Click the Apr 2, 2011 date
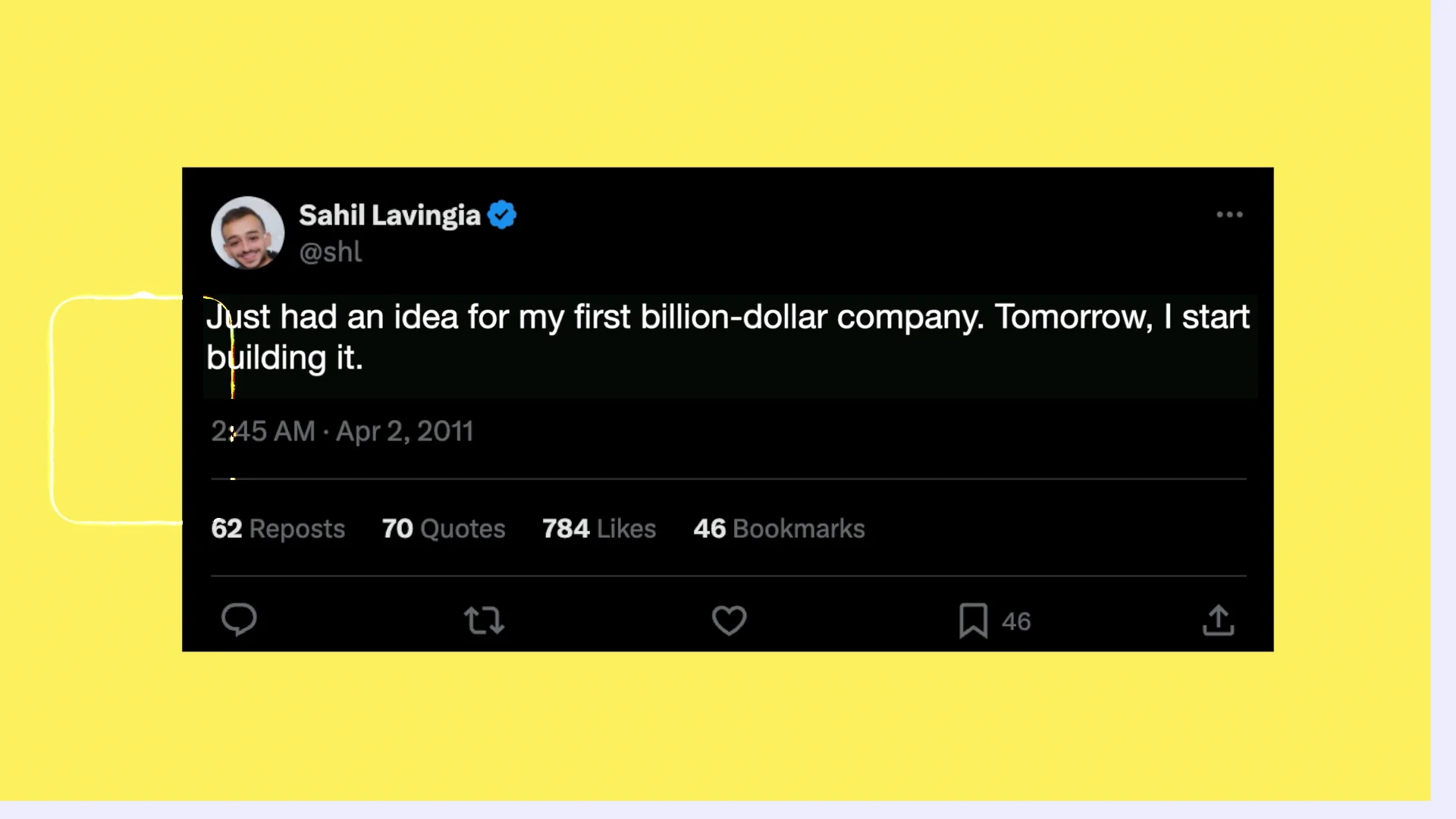Screen dimensions: 1456x819 point(404,431)
